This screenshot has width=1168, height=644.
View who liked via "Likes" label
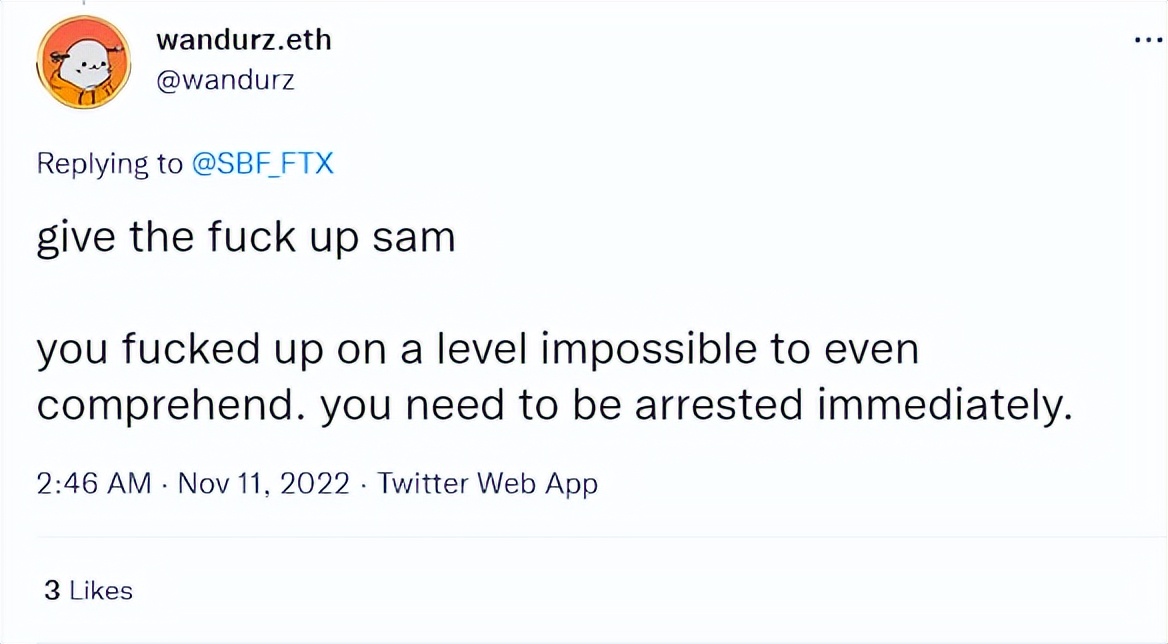pyautogui.click(x=101, y=591)
